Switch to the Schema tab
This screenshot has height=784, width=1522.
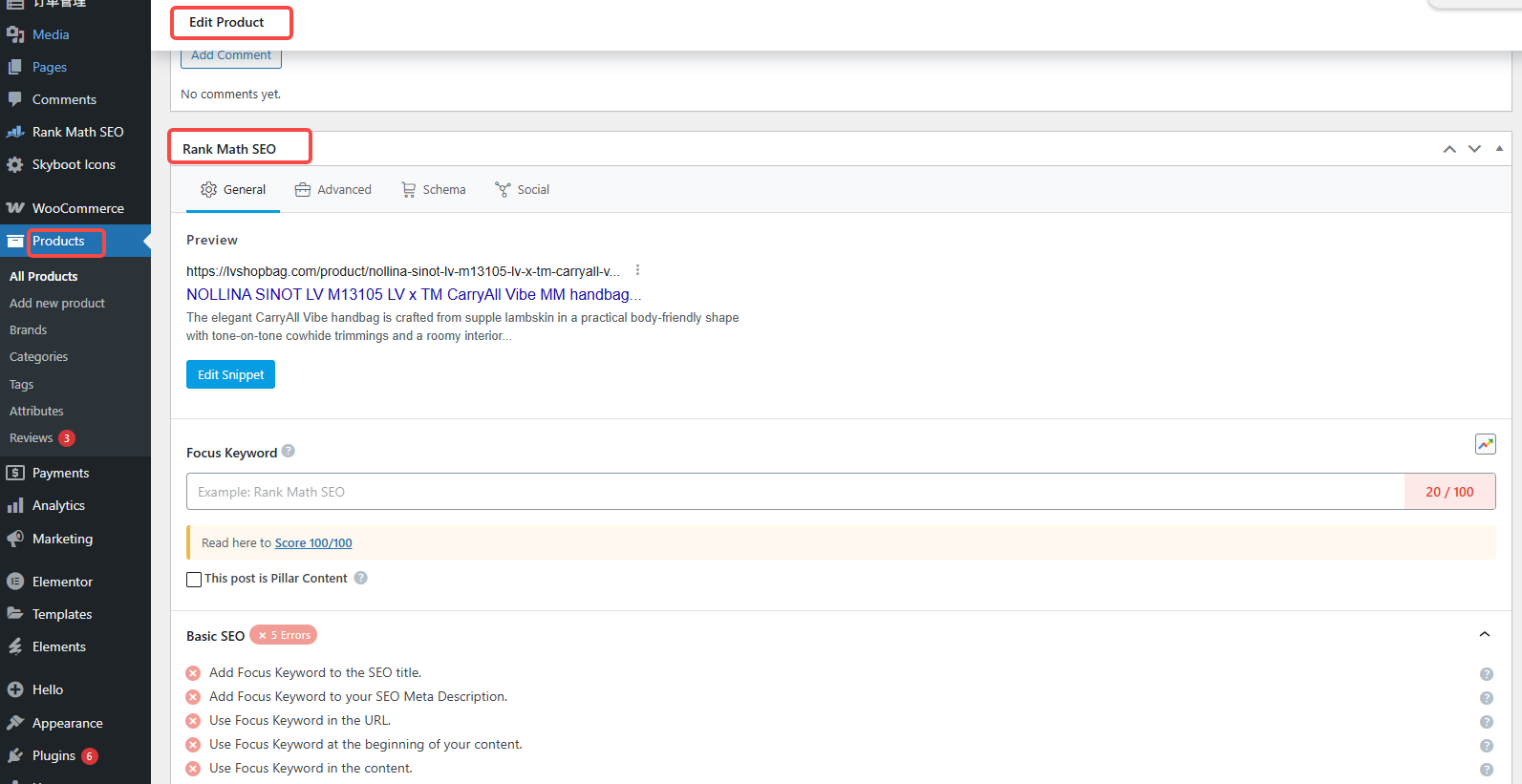(x=434, y=190)
